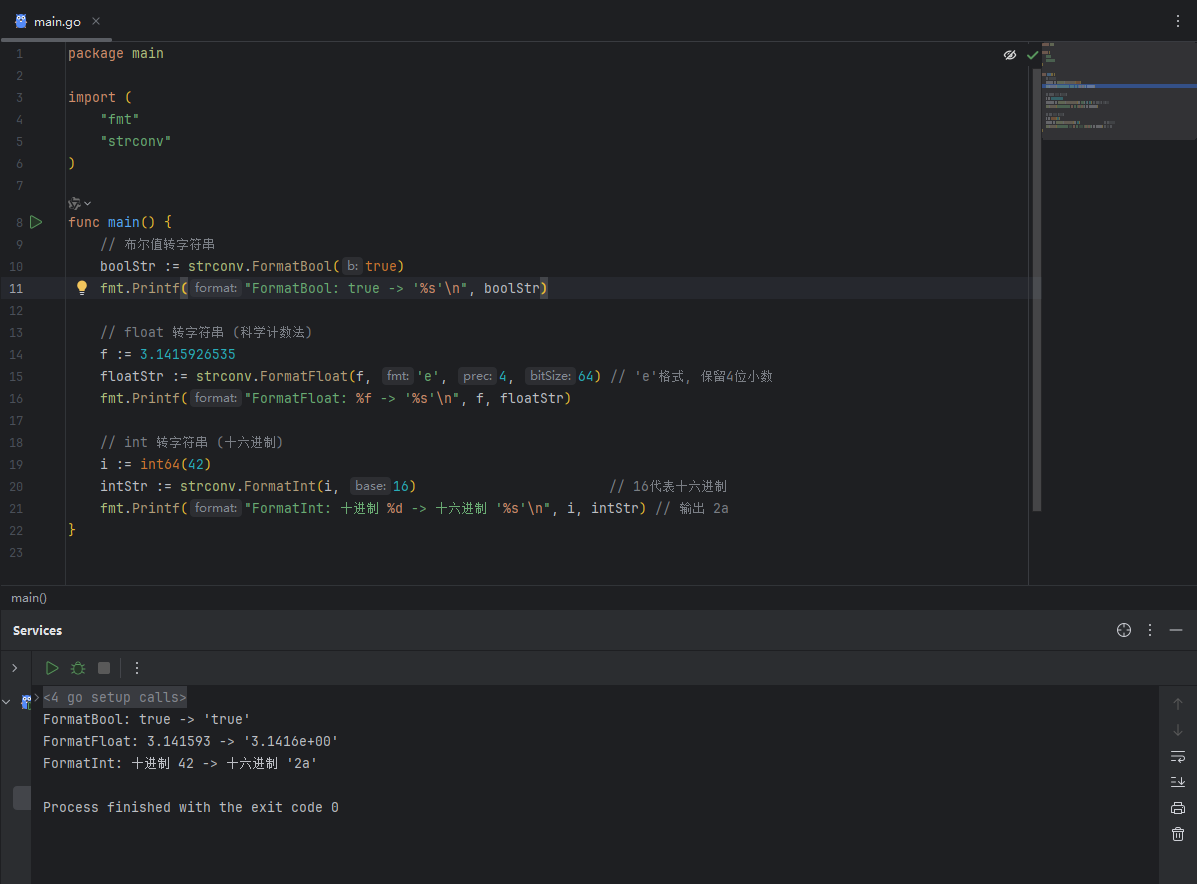Click the main() breadcrumb

pyautogui.click(x=29, y=598)
